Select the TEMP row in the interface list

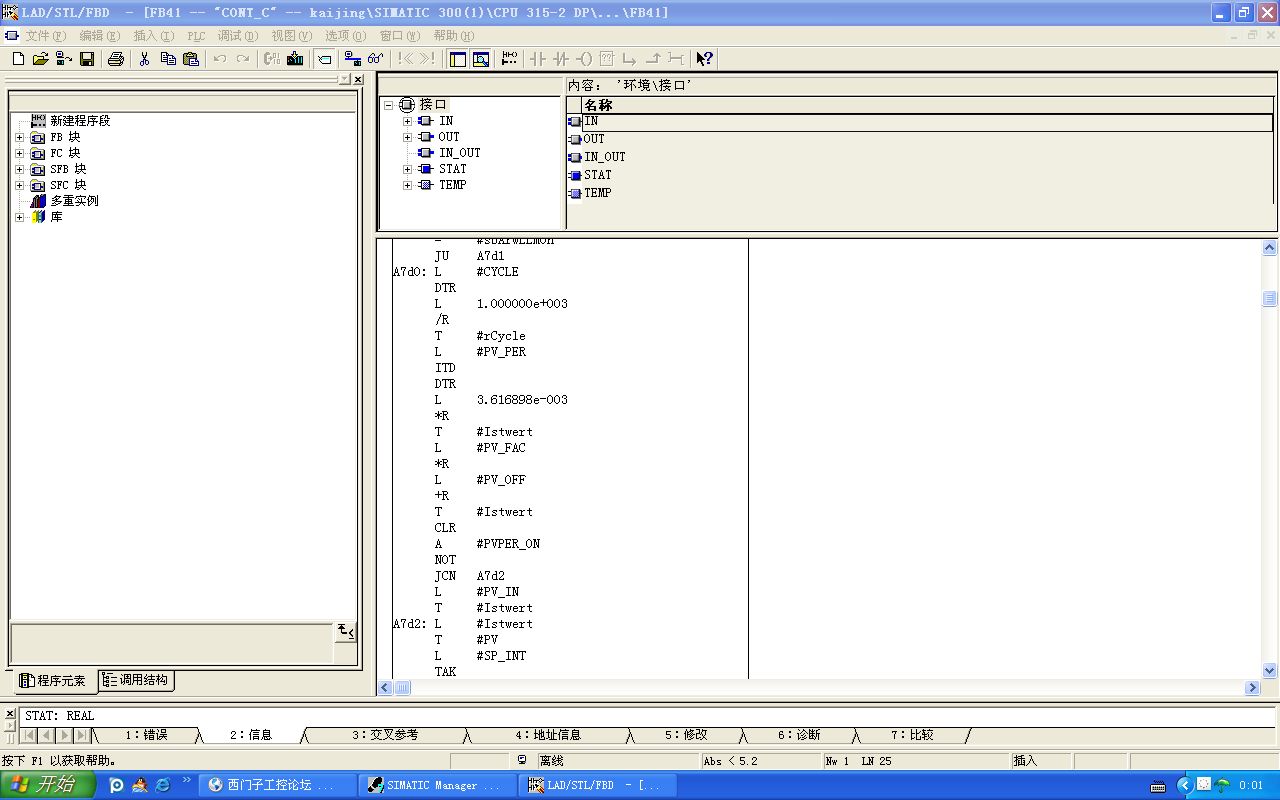click(x=597, y=193)
